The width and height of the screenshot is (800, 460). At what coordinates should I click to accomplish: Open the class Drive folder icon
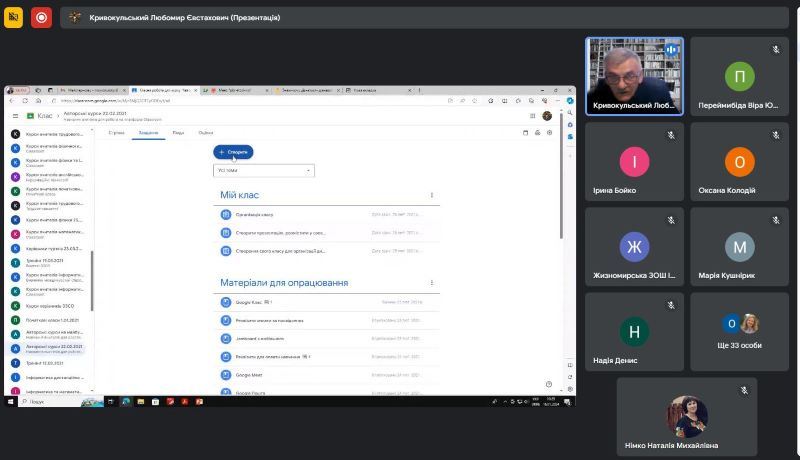537,133
